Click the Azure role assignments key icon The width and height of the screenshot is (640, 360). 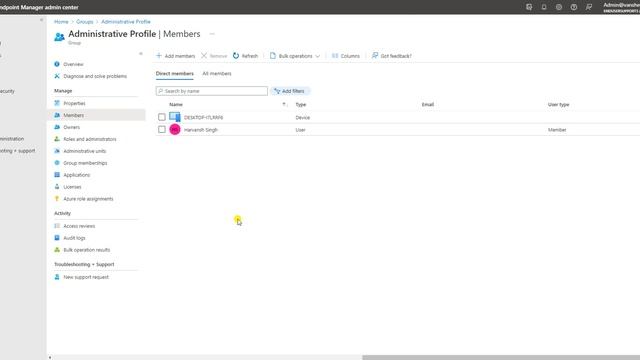[x=57, y=198]
